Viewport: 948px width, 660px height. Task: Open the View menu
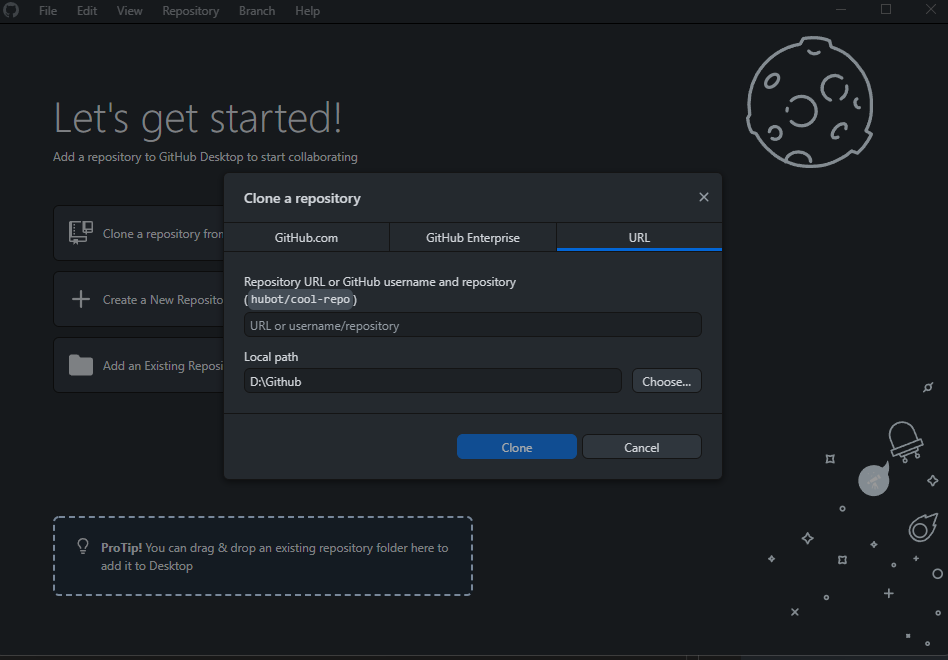[x=129, y=11]
